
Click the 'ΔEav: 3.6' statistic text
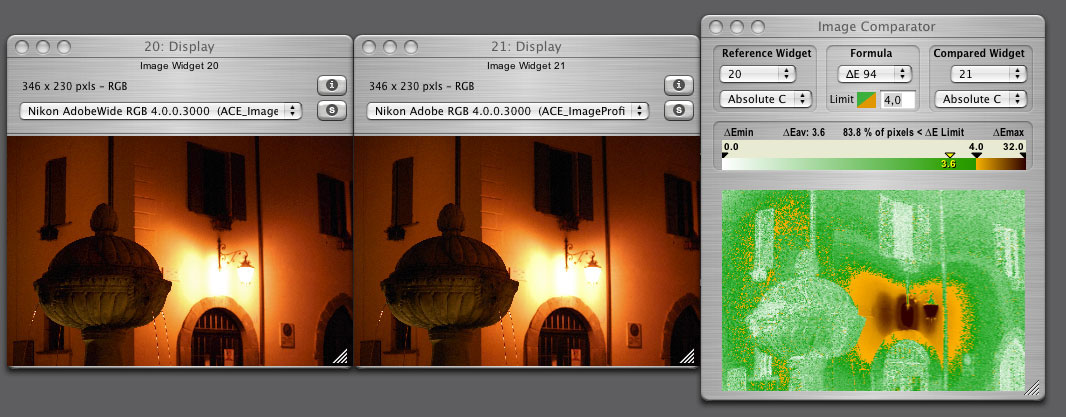point(804,132)
